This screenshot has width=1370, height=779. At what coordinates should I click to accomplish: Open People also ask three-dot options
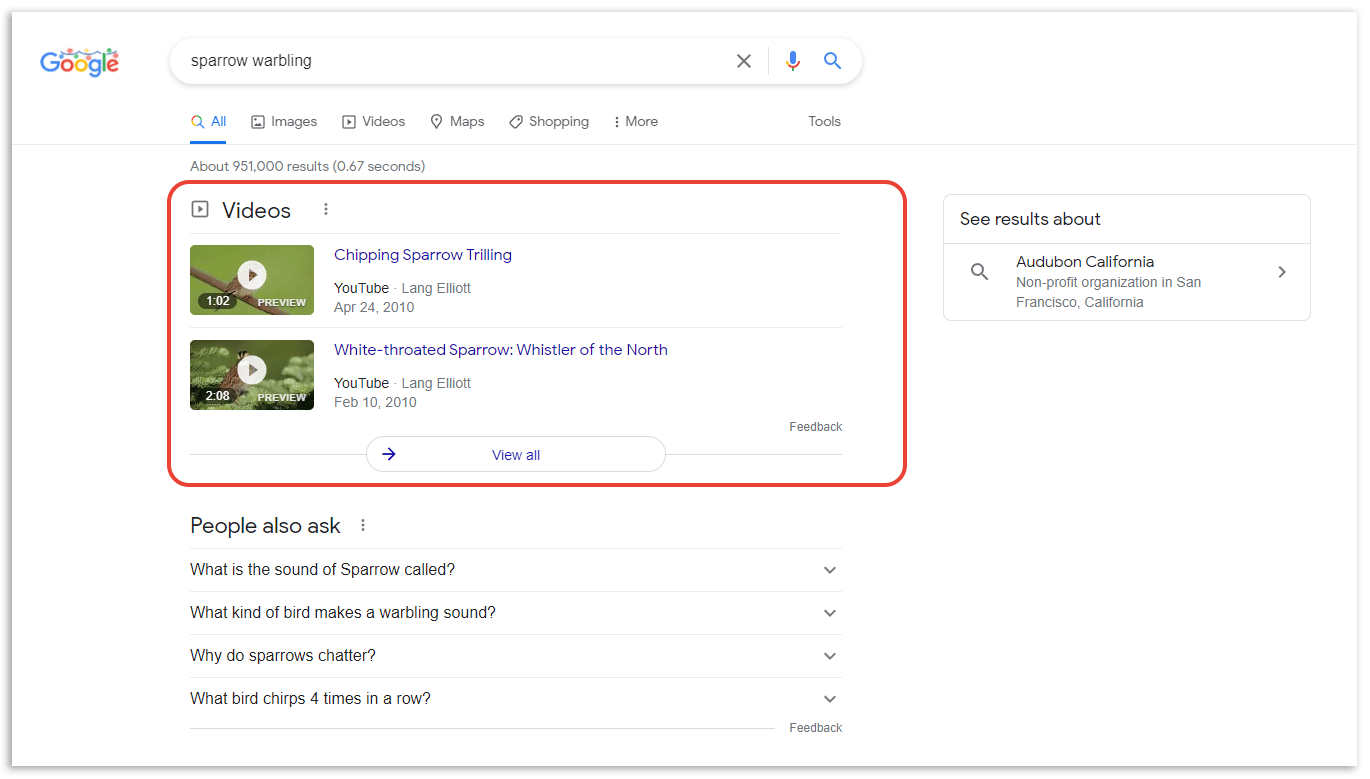(363, 525)
